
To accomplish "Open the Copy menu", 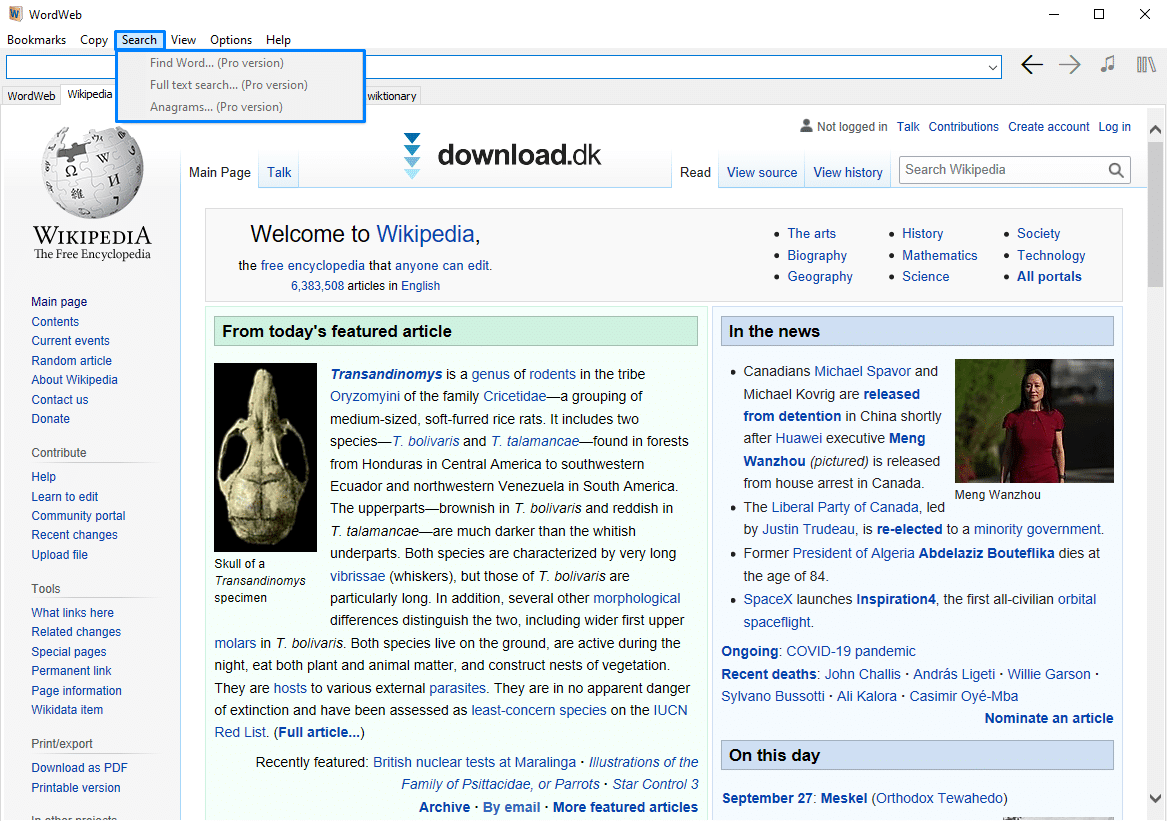I will point(94,40).
